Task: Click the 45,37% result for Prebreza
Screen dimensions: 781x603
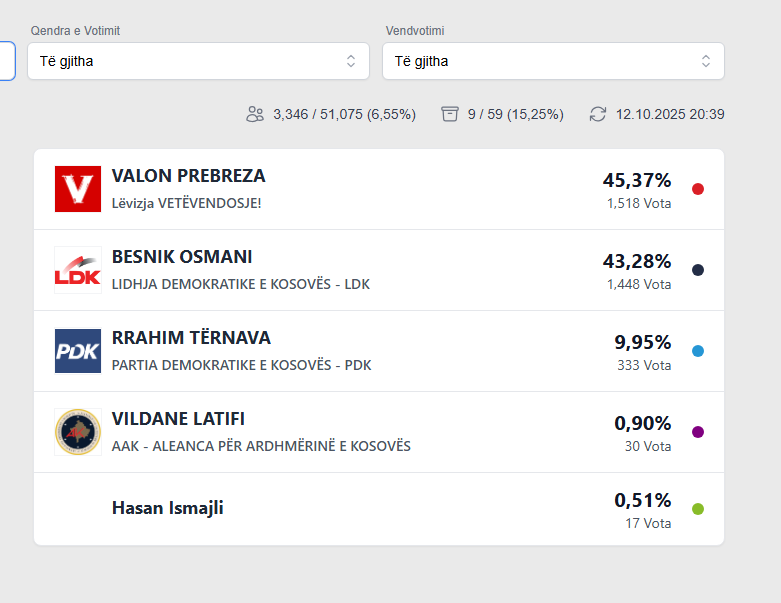Action: tap(637, 180)
